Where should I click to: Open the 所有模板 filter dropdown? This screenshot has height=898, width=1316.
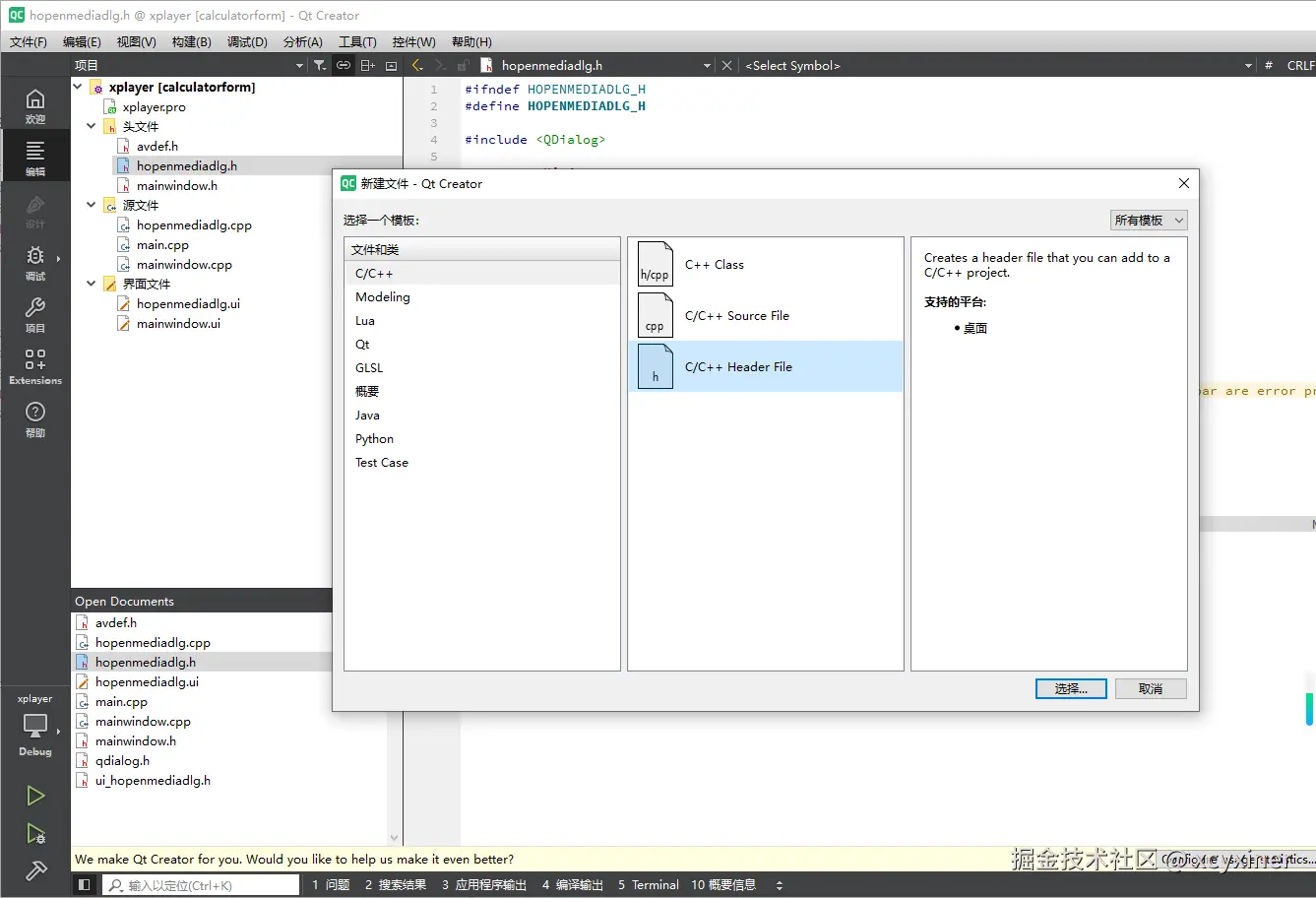[x=1149, y=221]
